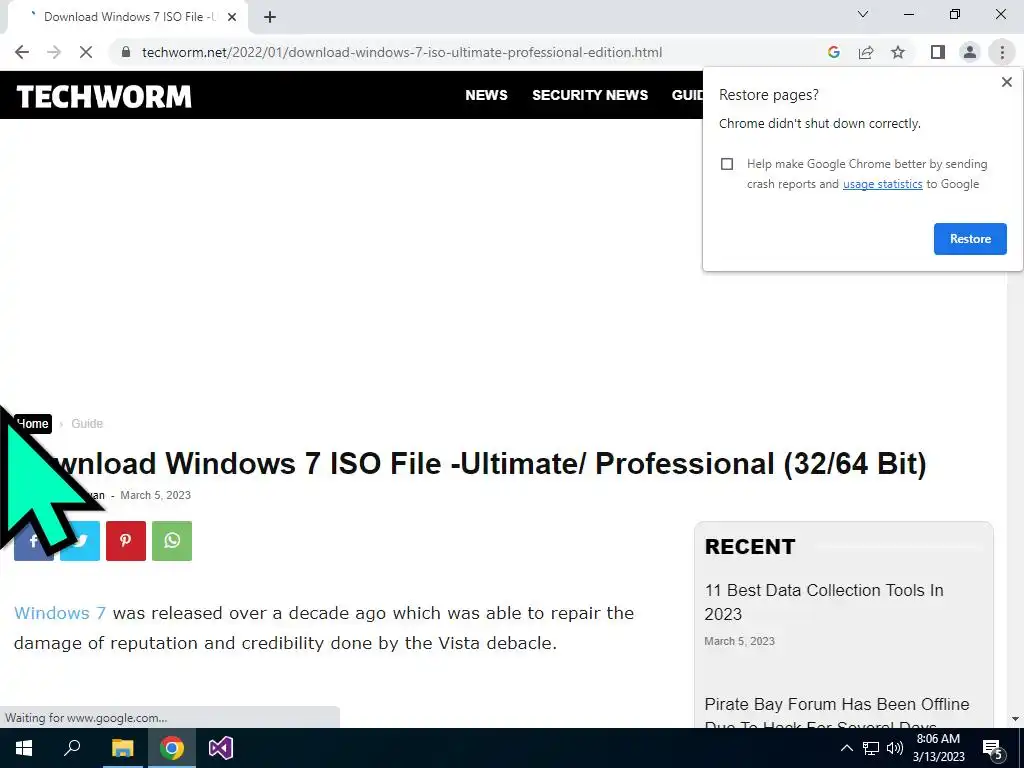Open the clock showing 8:06 AM

(x=938, y=748)
